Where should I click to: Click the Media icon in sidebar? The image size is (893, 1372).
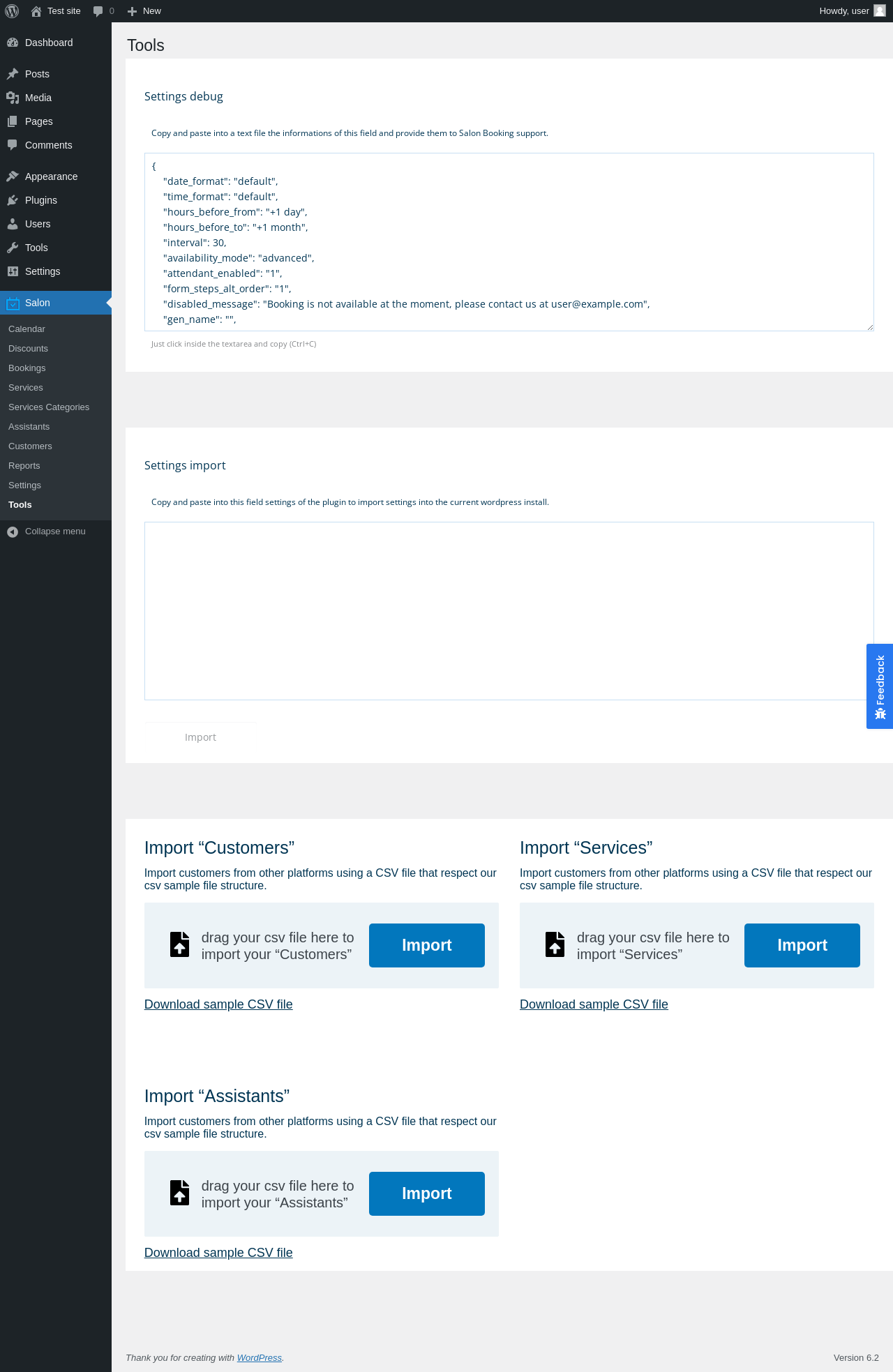click(13, 98)
